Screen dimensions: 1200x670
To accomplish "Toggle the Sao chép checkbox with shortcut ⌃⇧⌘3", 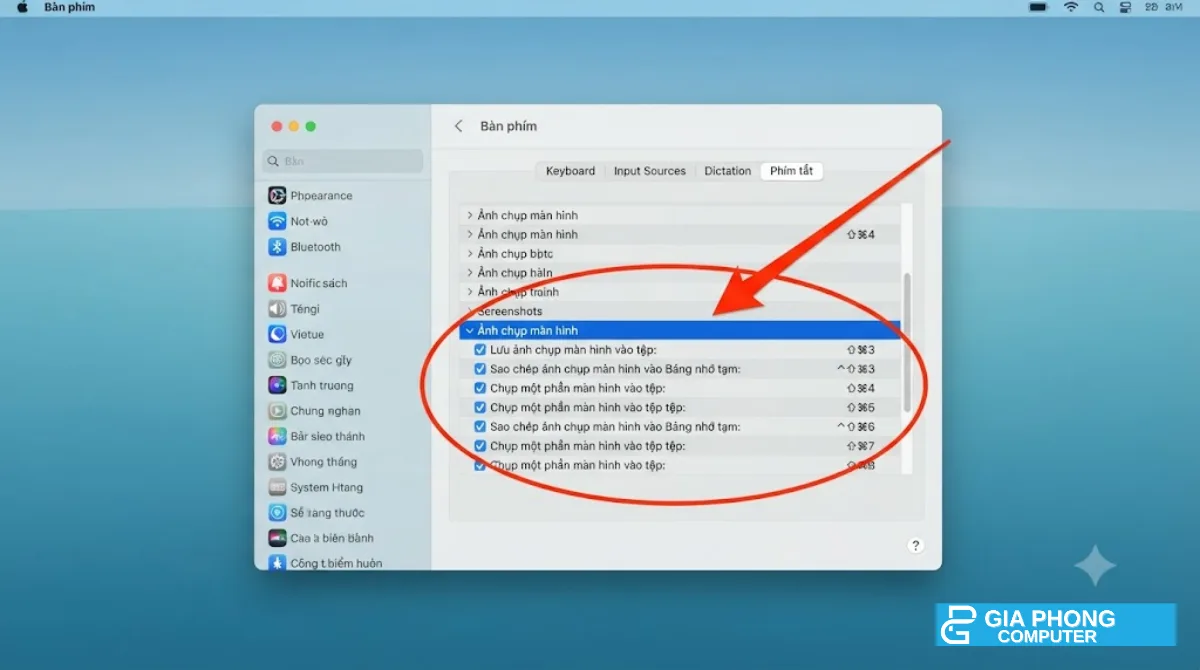I will pyautogui.click(x=480, y=369).
